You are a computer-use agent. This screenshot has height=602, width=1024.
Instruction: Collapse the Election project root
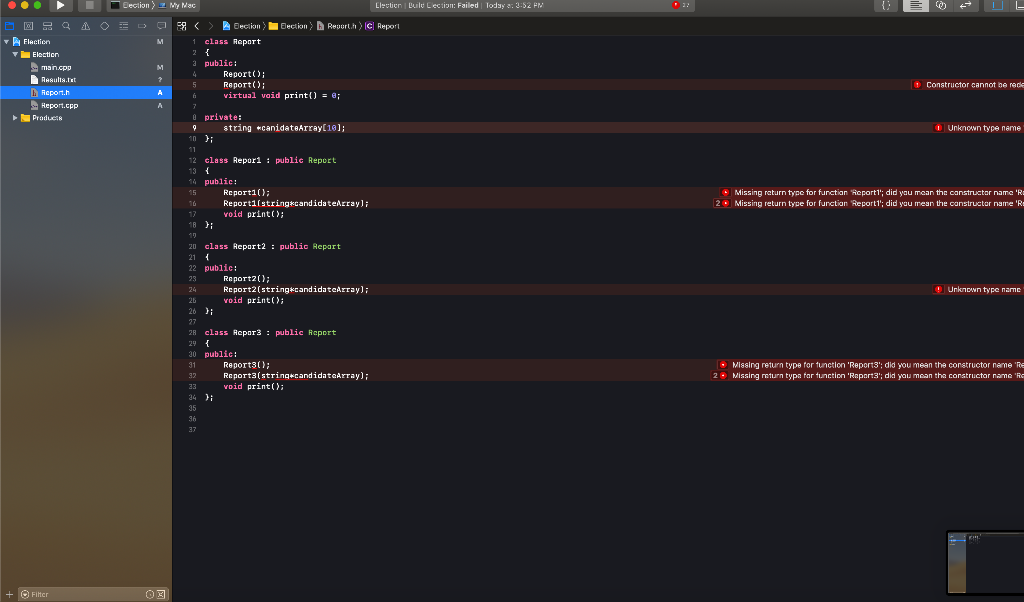(7, 42)
